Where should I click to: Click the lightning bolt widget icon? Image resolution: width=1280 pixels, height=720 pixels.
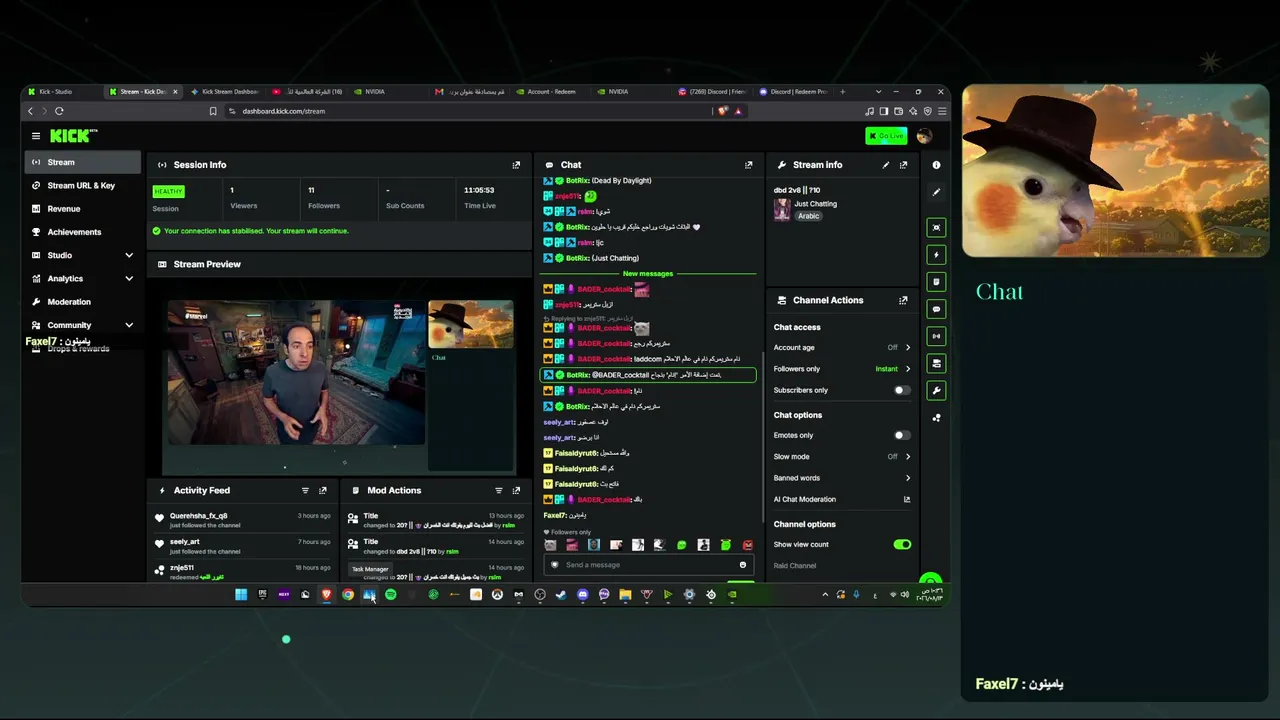click(x=936, y=255)
